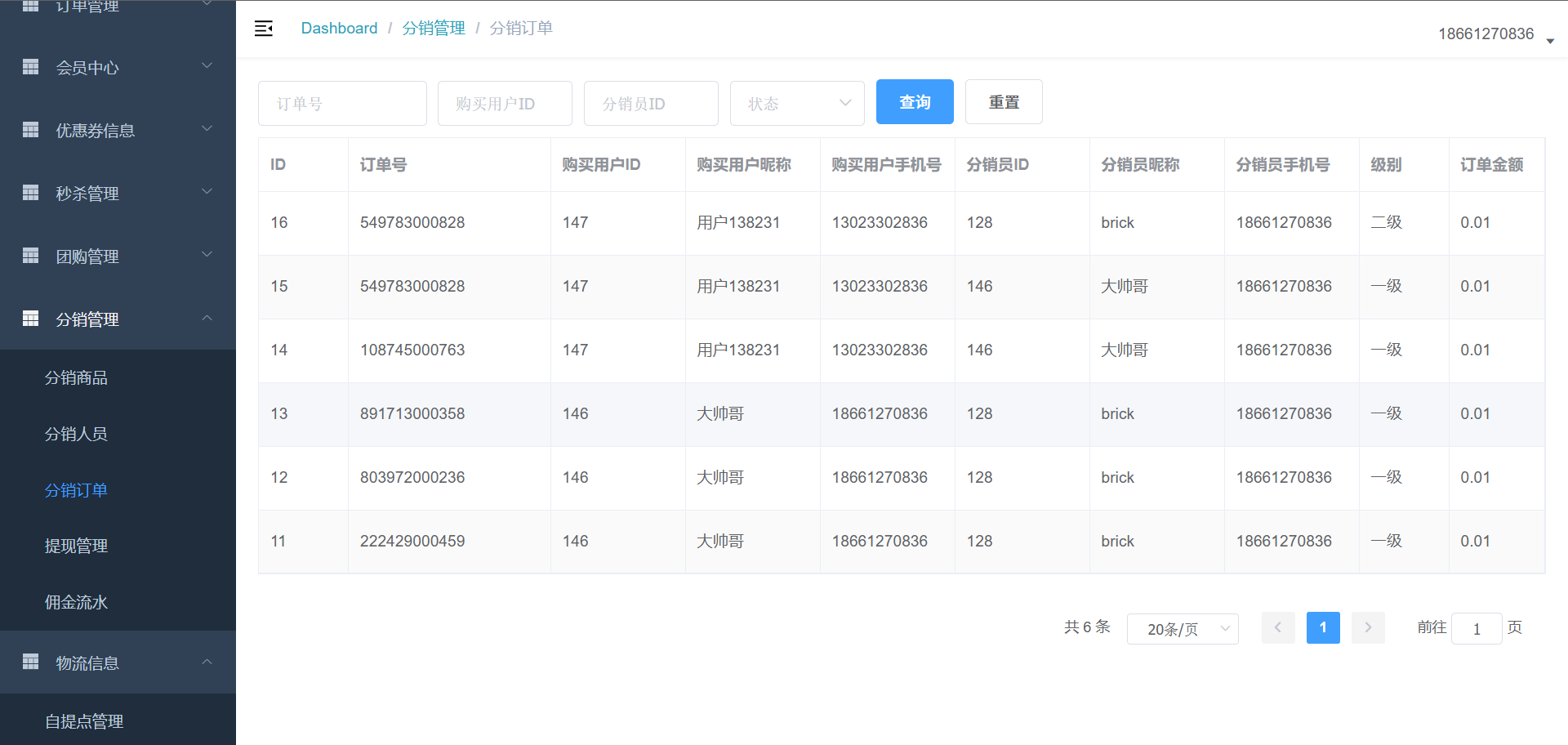The width and height of the screenshot is (1568, 745).
Task: Follow the Dashboard breadcrumb link
Action: click(x=339, y=29)
